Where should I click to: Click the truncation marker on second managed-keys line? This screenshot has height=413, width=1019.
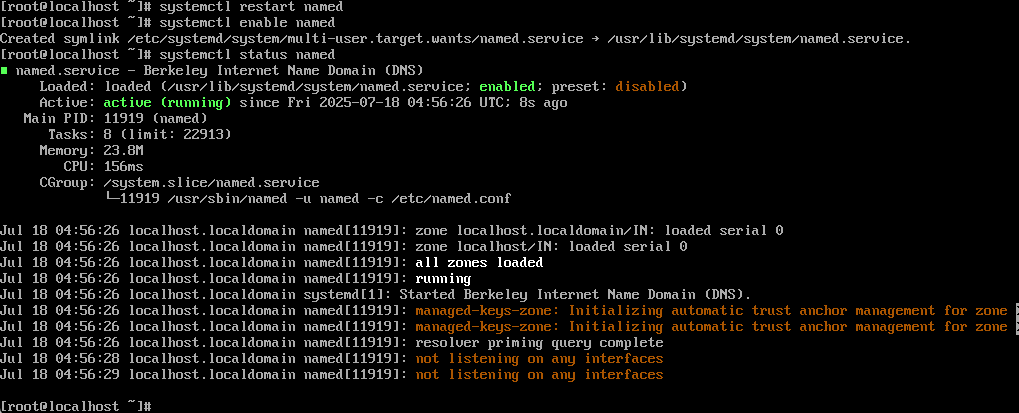point(1016,327)
